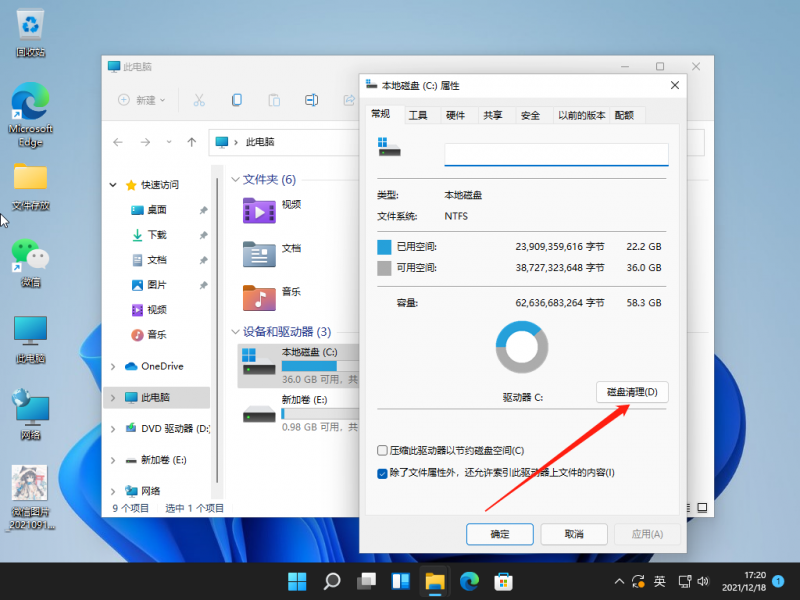The width and height of the screenshot is (800, 600).
Task: Click the drive label text field
Action: pyautogui.click(x=555, y=155)
